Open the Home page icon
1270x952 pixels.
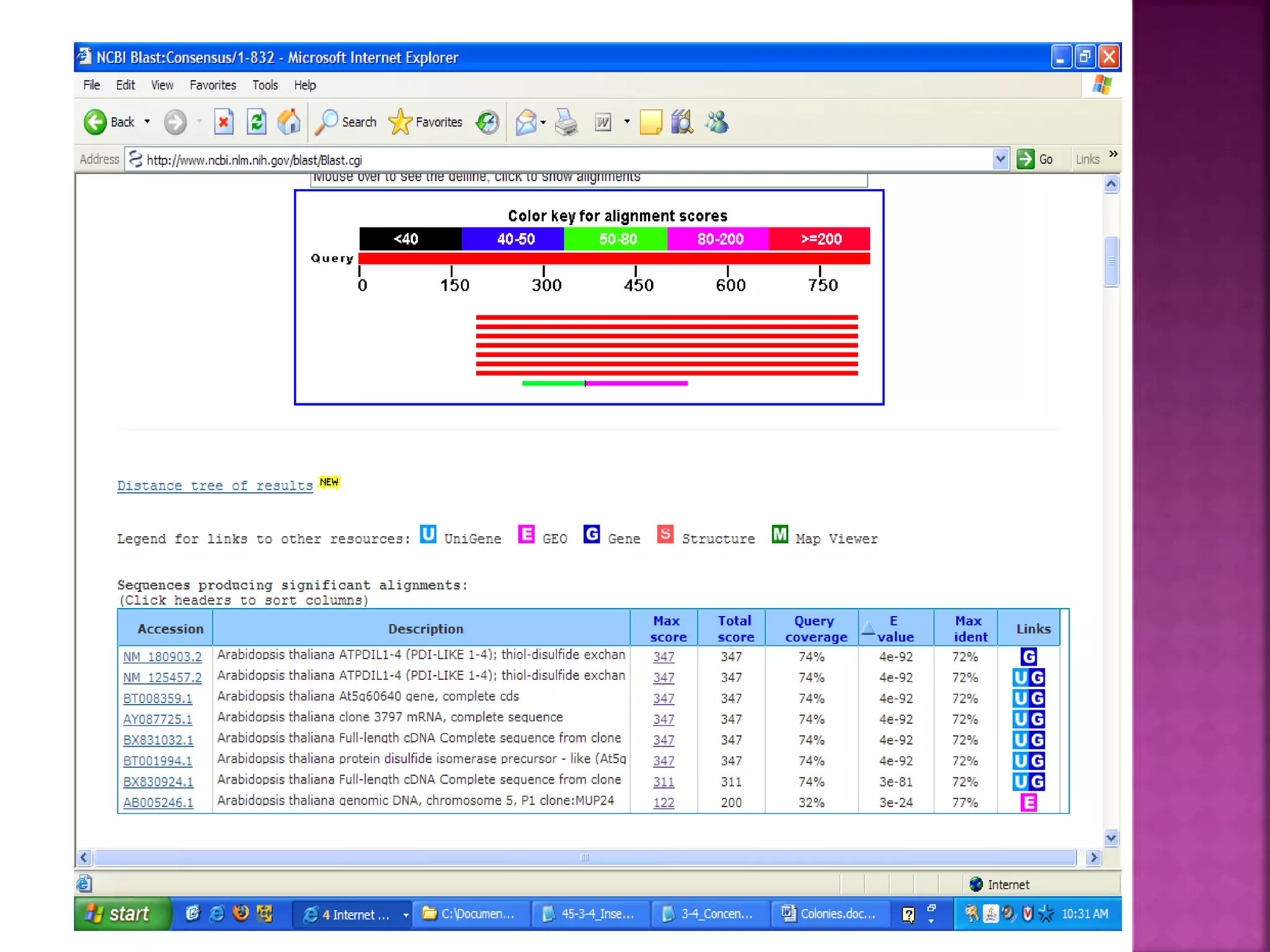tap(289, 122)
